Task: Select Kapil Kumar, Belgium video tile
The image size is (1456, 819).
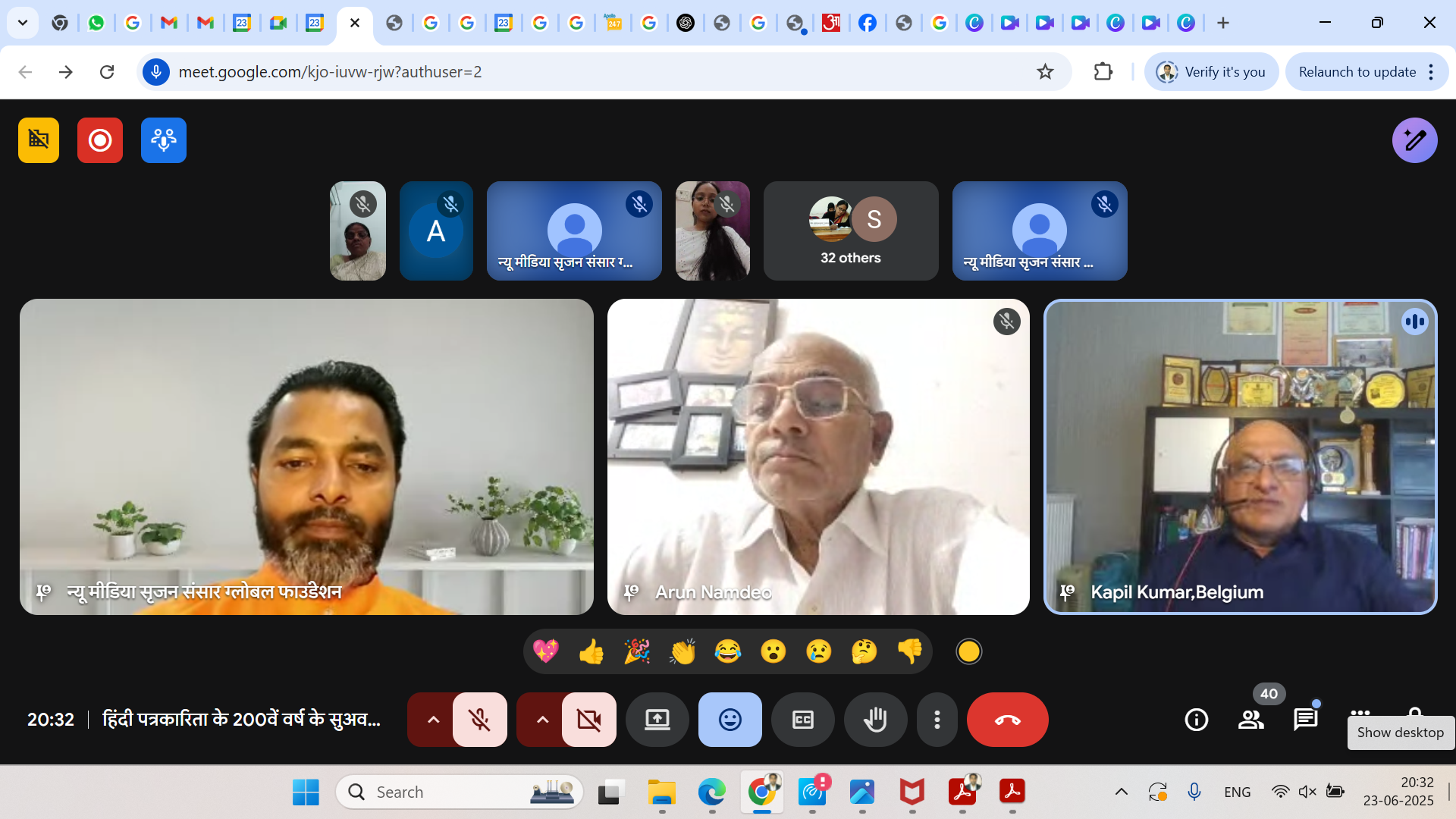Action: pyautogui.click(x=1241, y=457)
